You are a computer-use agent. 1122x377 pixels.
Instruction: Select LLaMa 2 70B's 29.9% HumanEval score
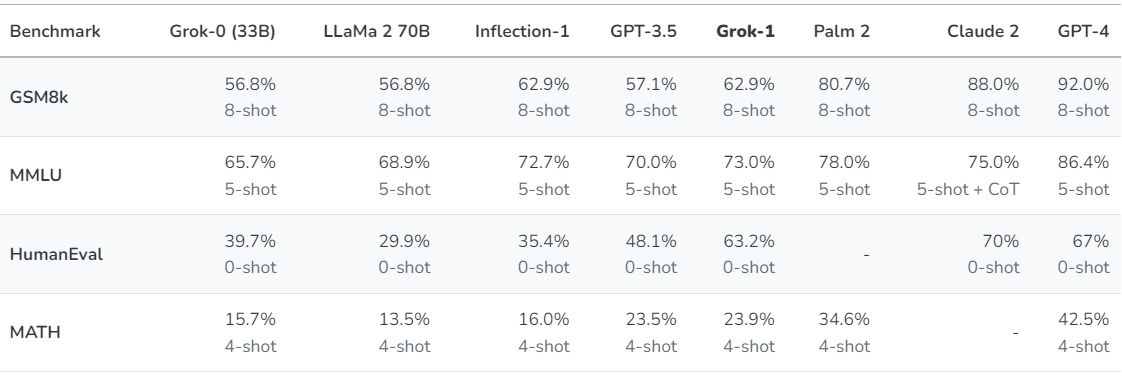click(404, 241)
